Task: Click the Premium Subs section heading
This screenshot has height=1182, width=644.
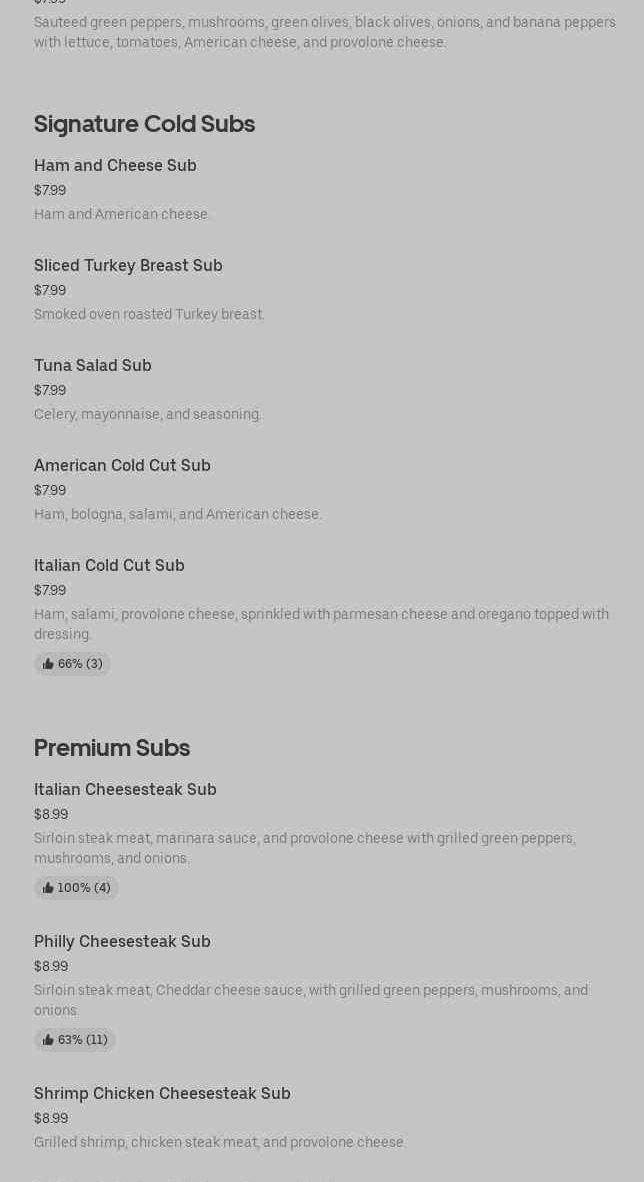Action: coord(112,748)
